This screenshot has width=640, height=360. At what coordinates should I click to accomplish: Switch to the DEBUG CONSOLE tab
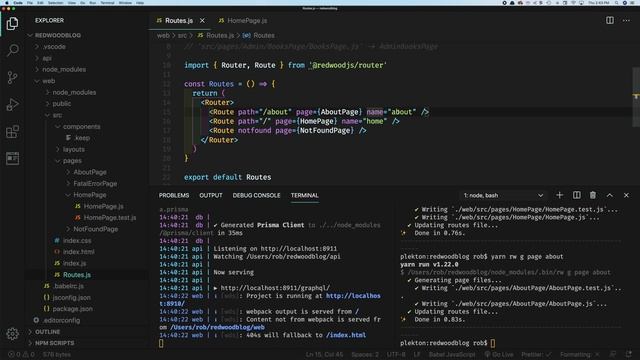(256, 196)
